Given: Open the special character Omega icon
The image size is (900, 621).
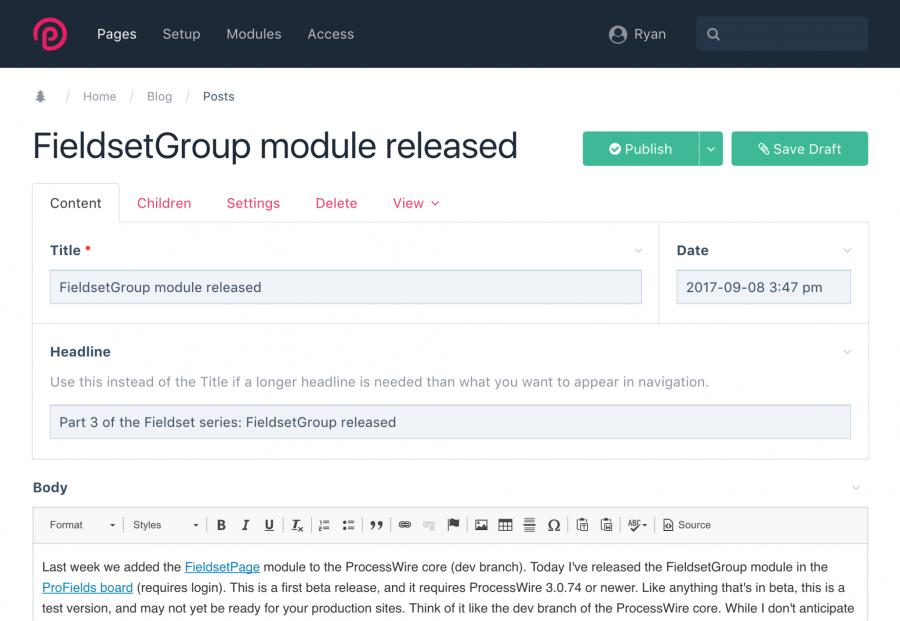Looking at the screenshot, I should (553, 525).
